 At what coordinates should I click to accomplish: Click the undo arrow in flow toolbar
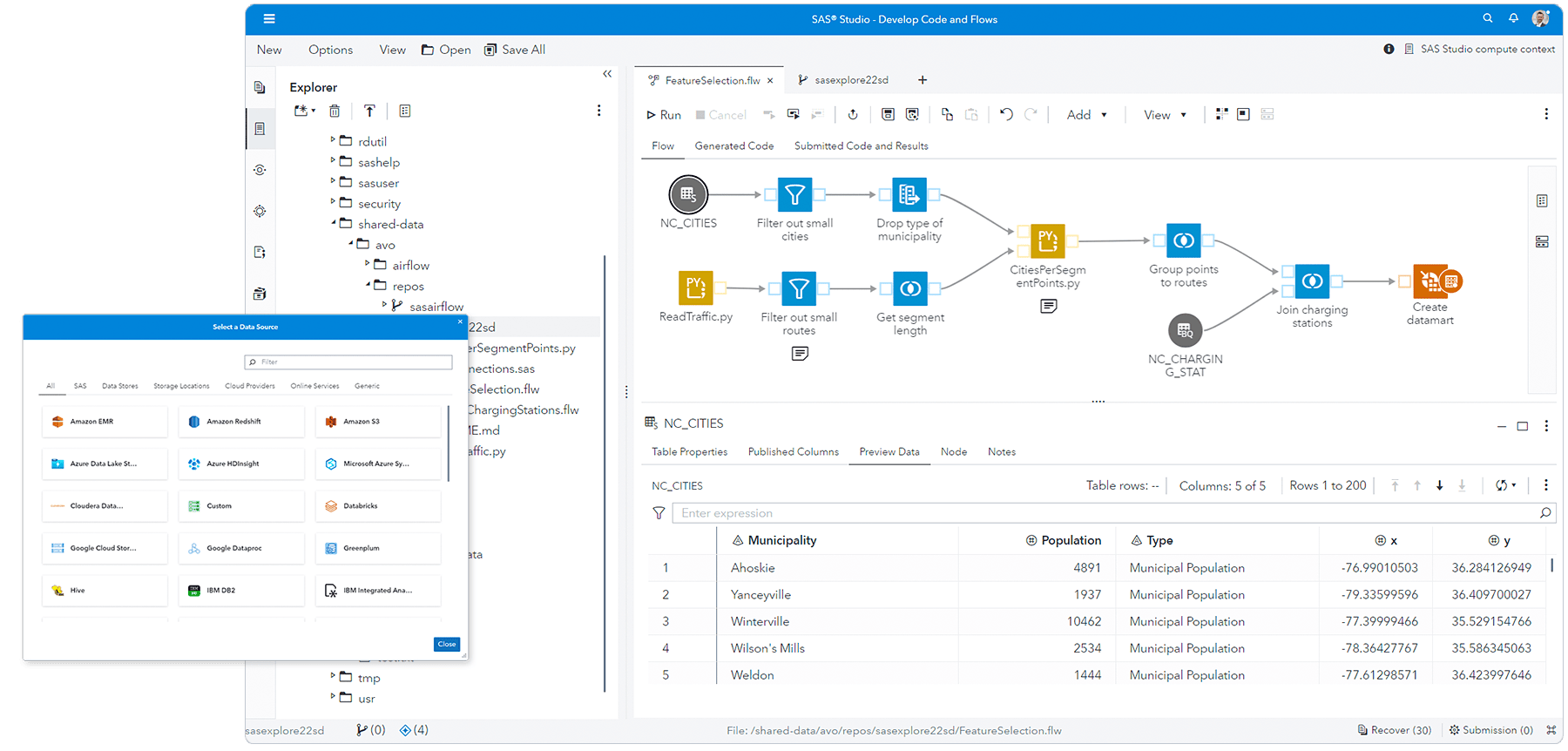pos(1006,114)
